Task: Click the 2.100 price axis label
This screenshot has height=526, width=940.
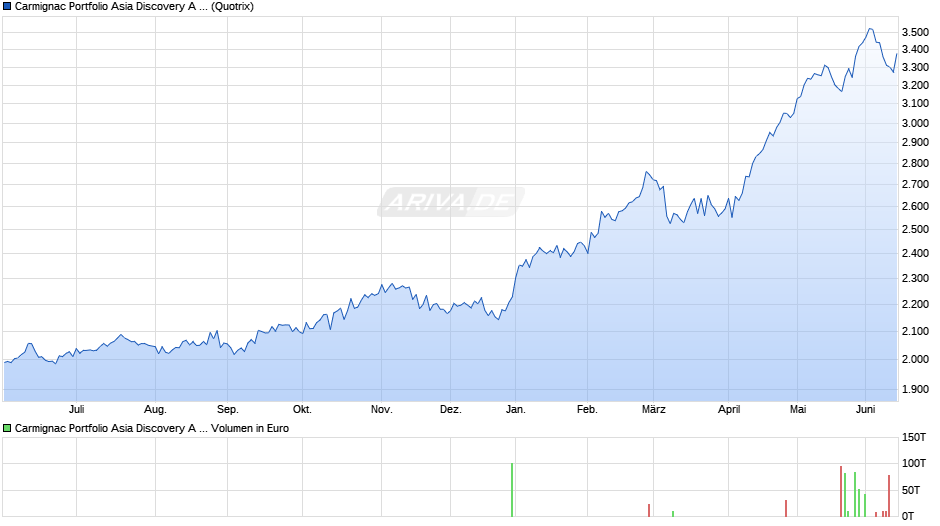Action: pos(915,331)
